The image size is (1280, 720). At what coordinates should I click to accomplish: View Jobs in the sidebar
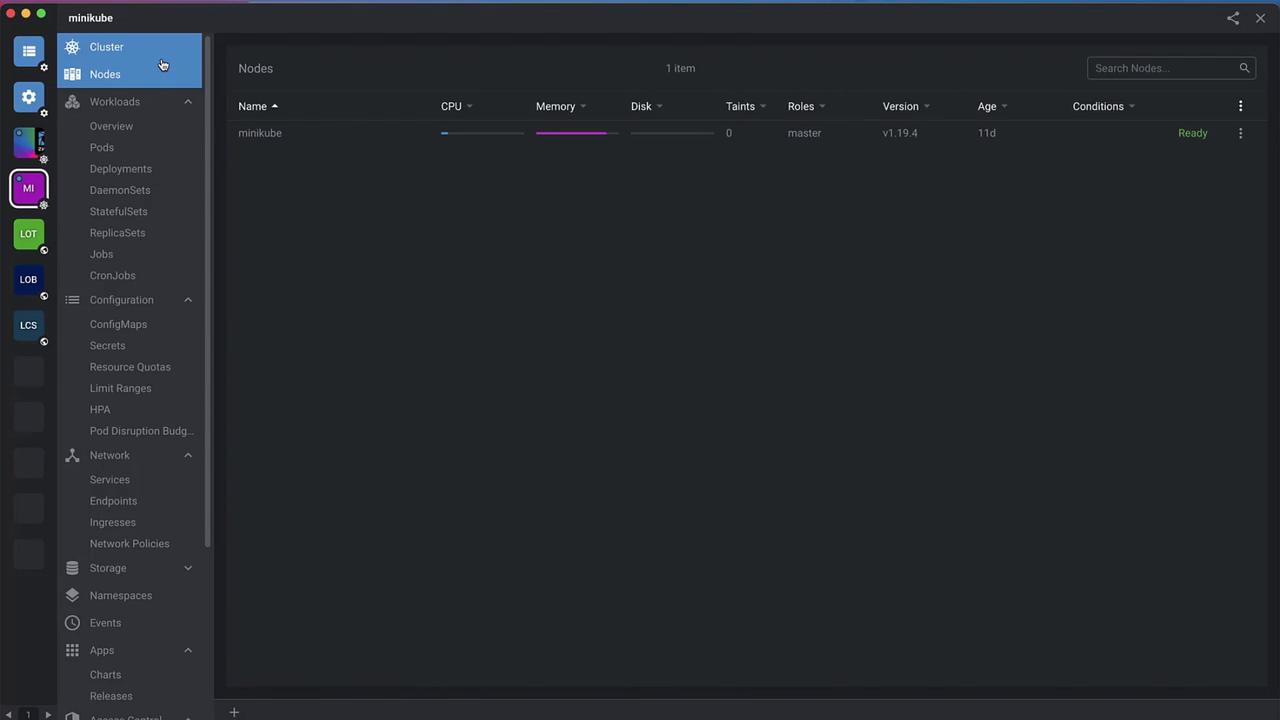point(102,254)
